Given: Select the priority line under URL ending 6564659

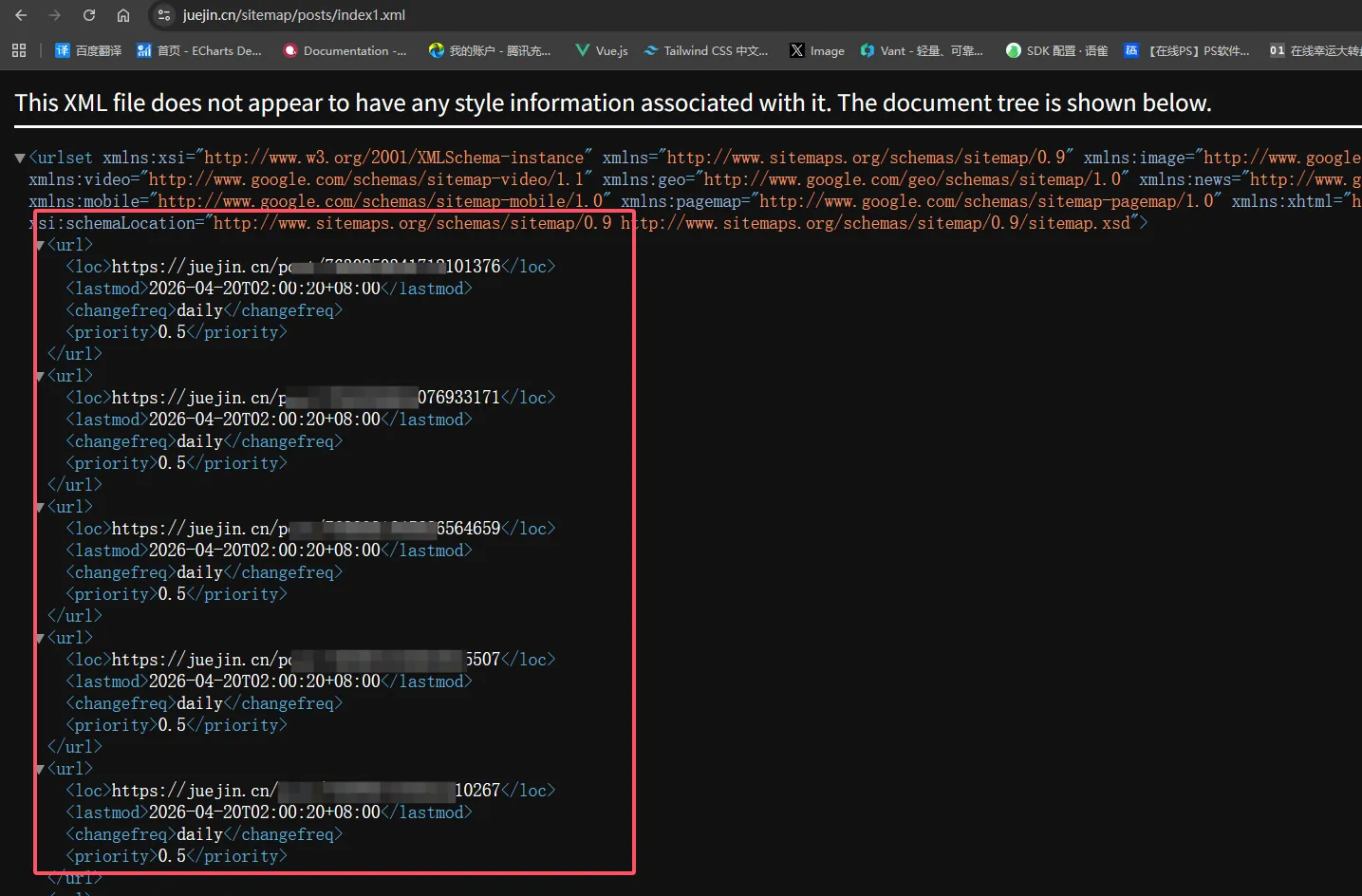Looking at the screenshot, I should pos(177,594).
